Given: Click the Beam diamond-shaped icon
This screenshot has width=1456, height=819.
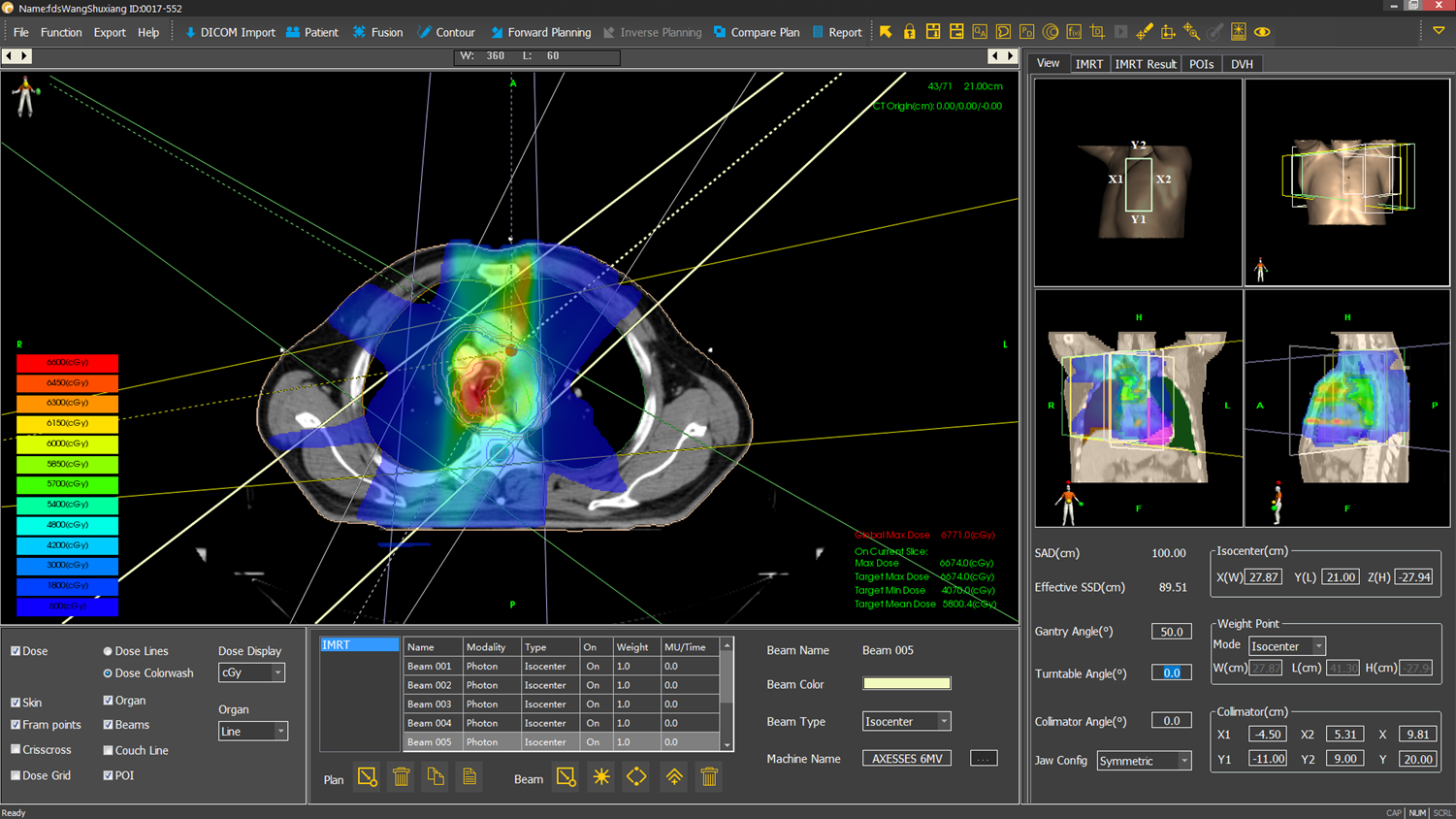Looking at the screenshot, I should (636, 777).
